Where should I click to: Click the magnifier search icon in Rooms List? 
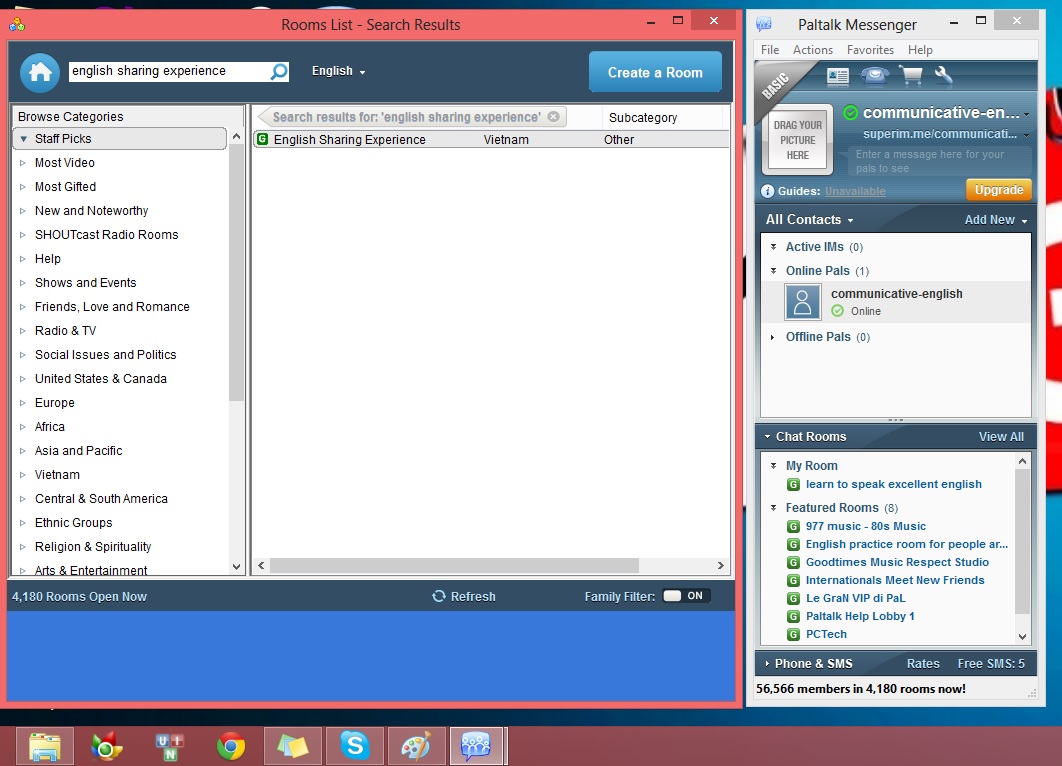coord(279,71)
